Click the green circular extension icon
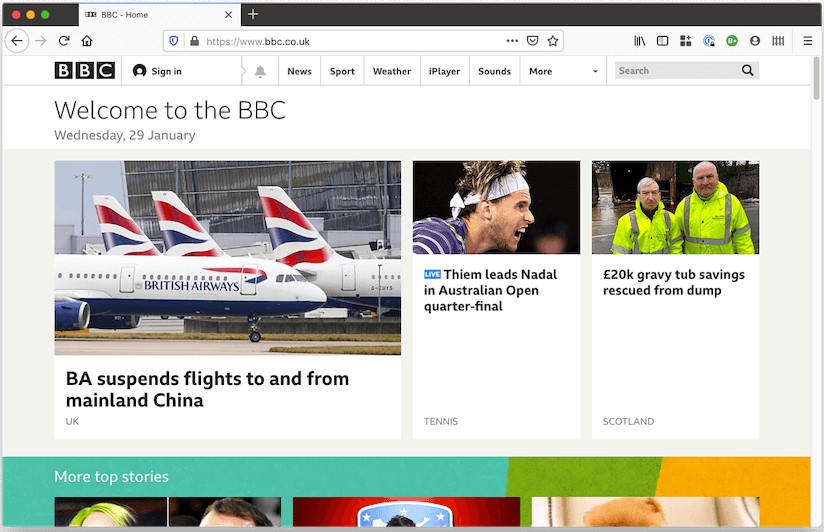The image size is (824, 532). pos(732,40)
